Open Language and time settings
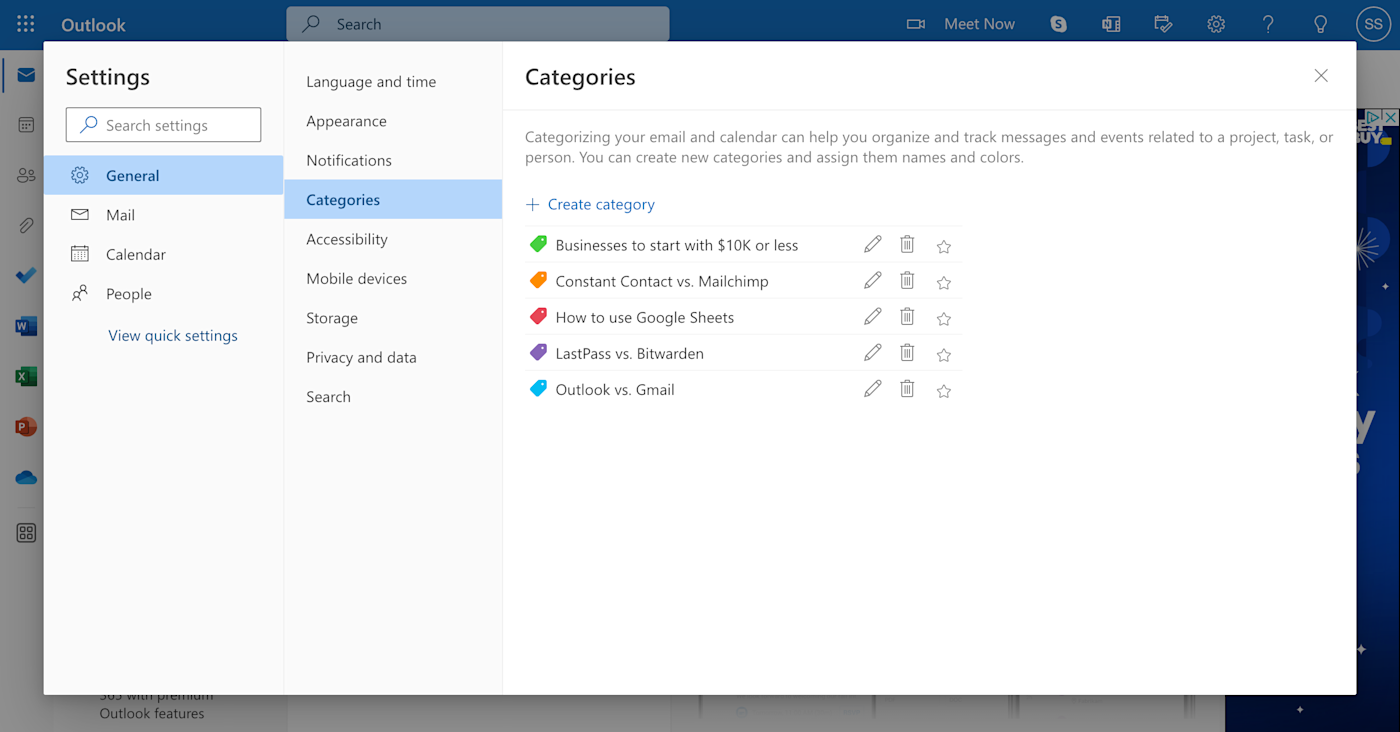Screen dimensions: 1400x732 (393, 82)
